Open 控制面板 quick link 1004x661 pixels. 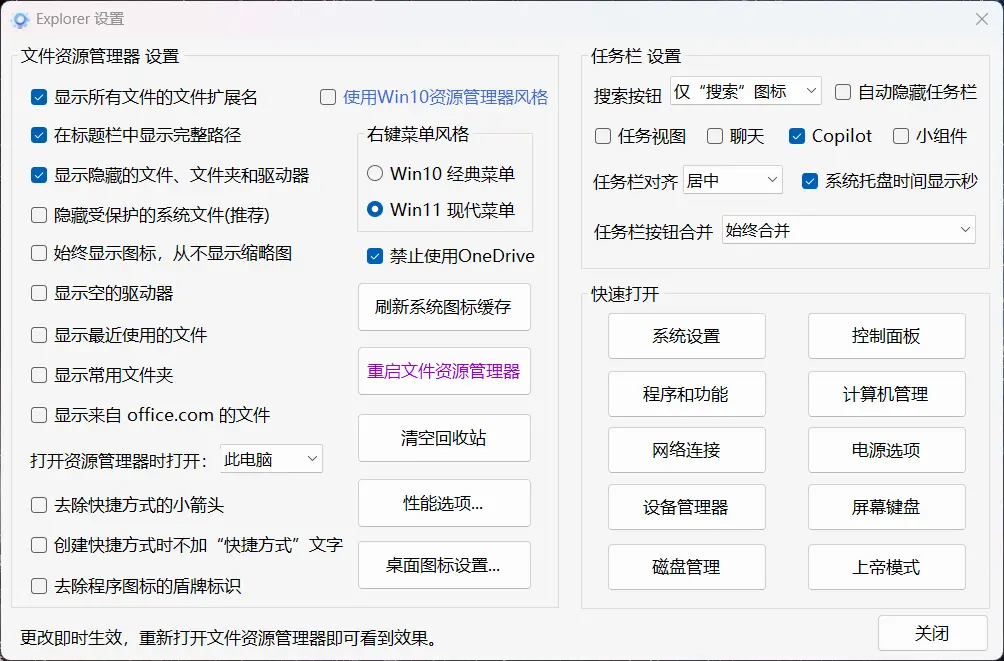[x=886, y=336]
